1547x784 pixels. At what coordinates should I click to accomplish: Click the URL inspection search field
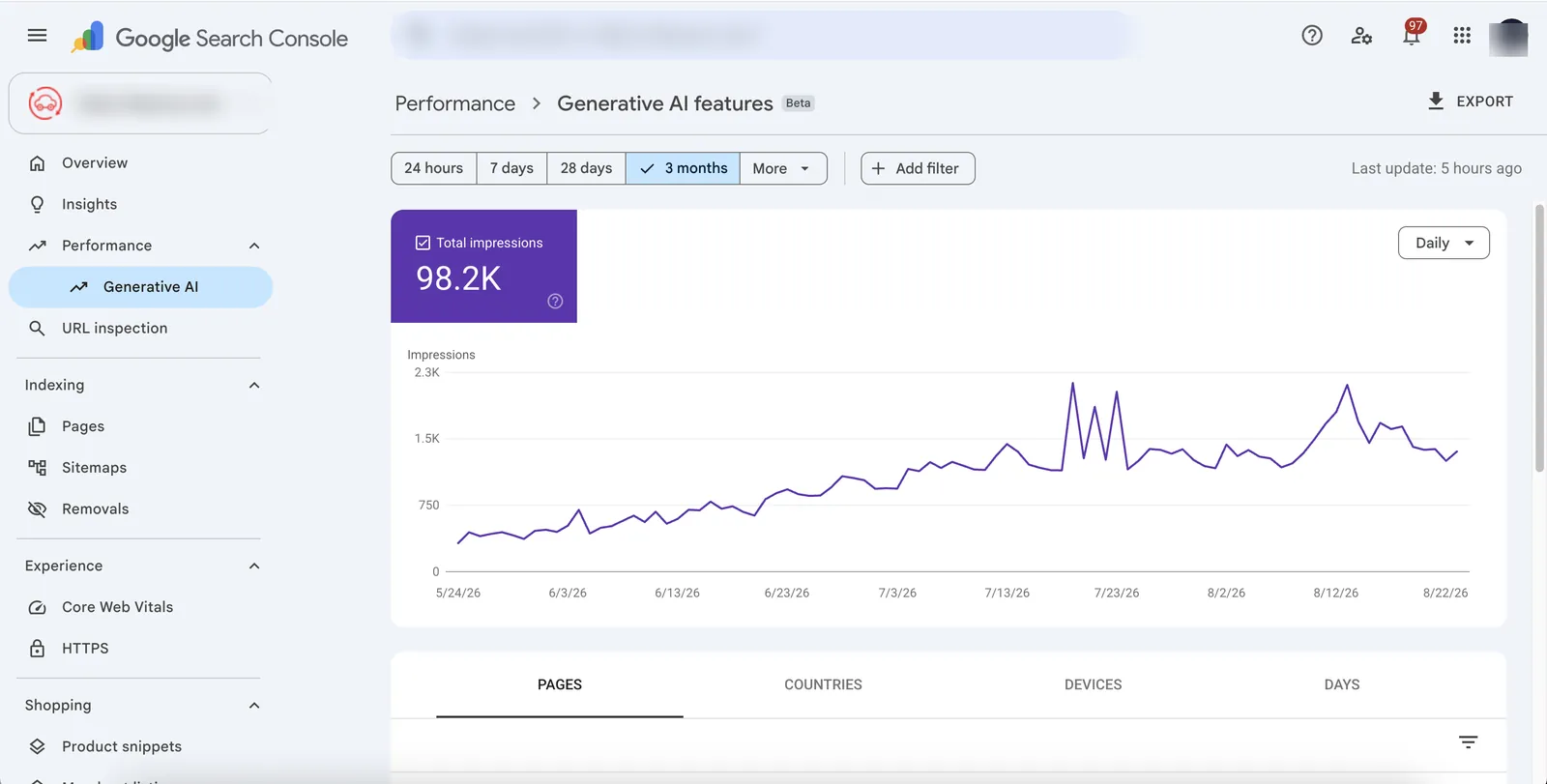point(761,36)
